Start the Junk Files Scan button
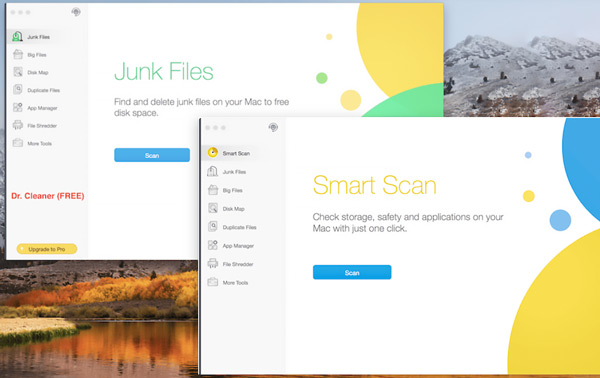The height and width of the screenshot is (378, 600). (152, 155)
